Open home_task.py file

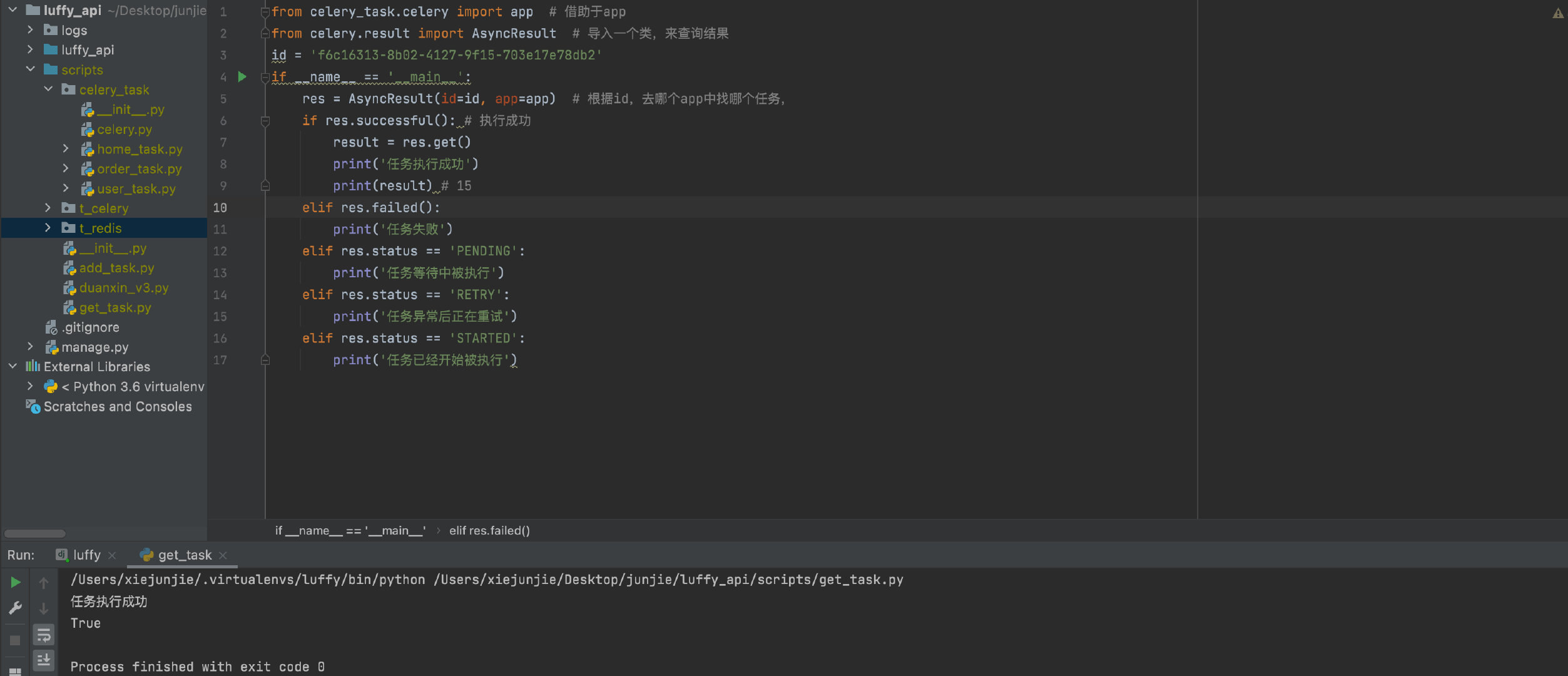[x=139, y=149]
